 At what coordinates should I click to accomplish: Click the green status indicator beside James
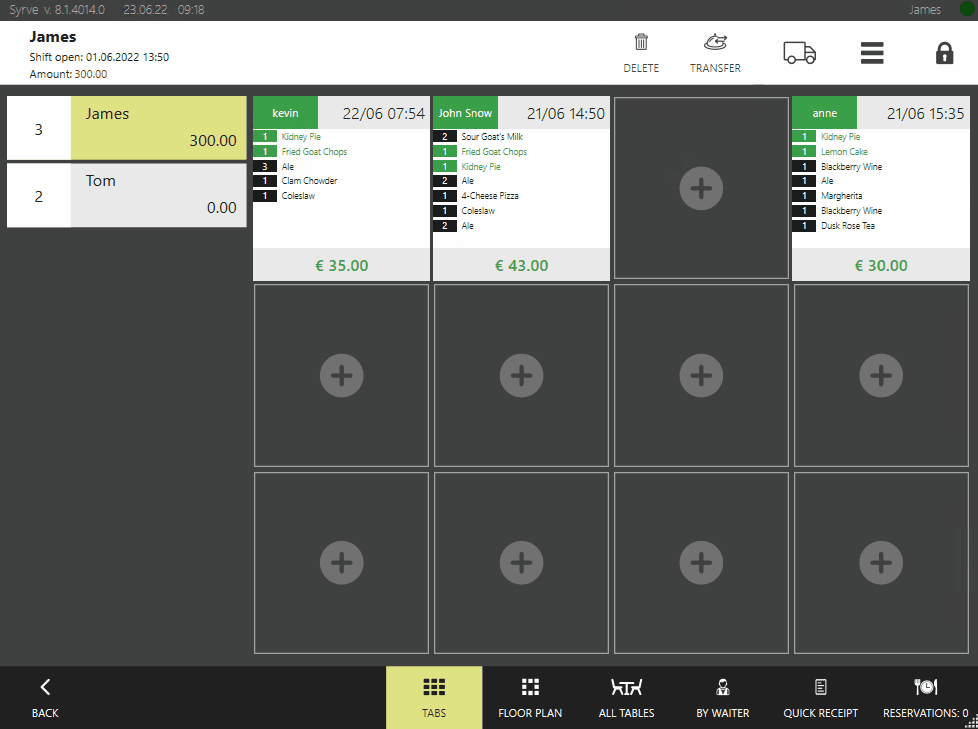(x=966, y=9)
